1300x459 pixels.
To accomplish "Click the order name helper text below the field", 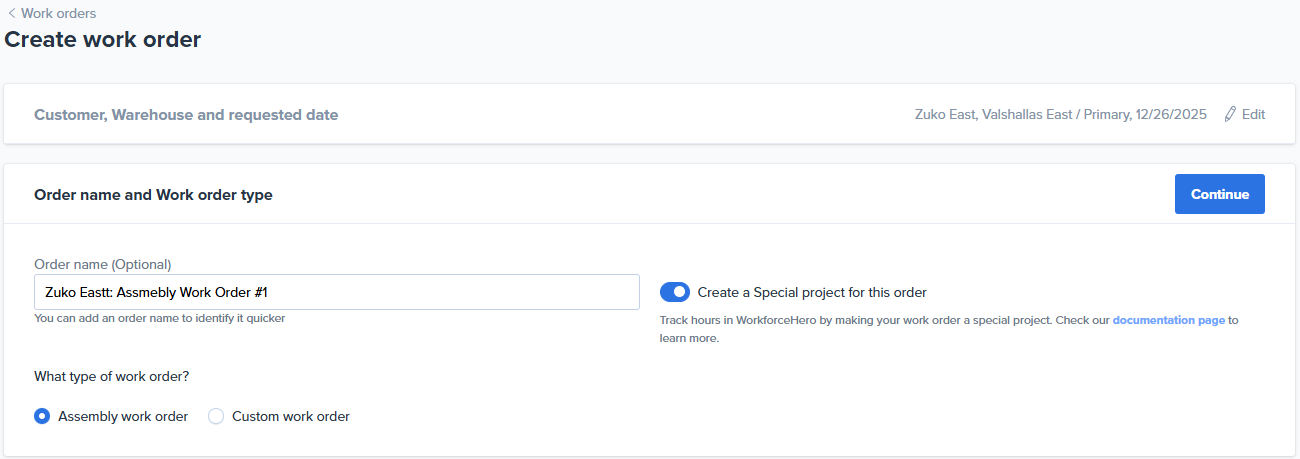I will click(160, 319).
